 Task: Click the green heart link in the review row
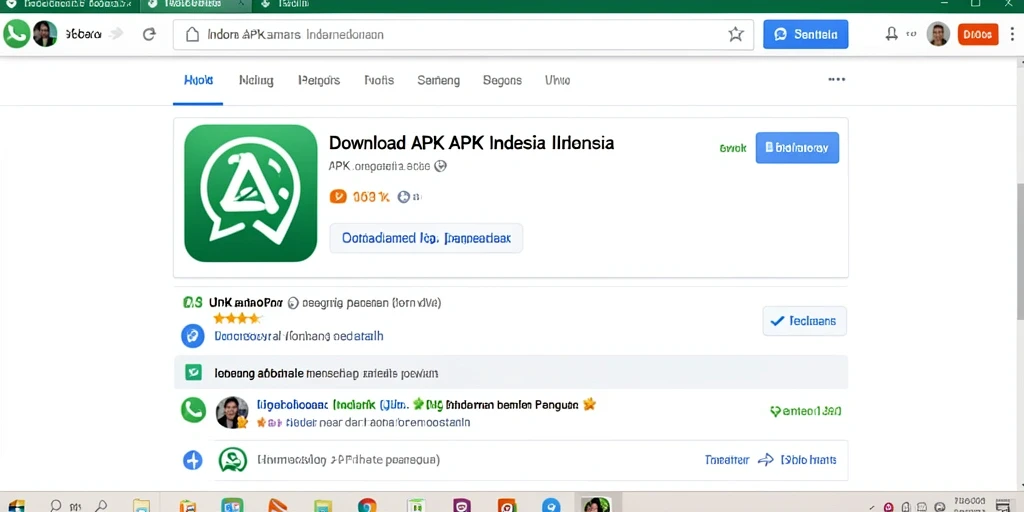tap(806, 411)
